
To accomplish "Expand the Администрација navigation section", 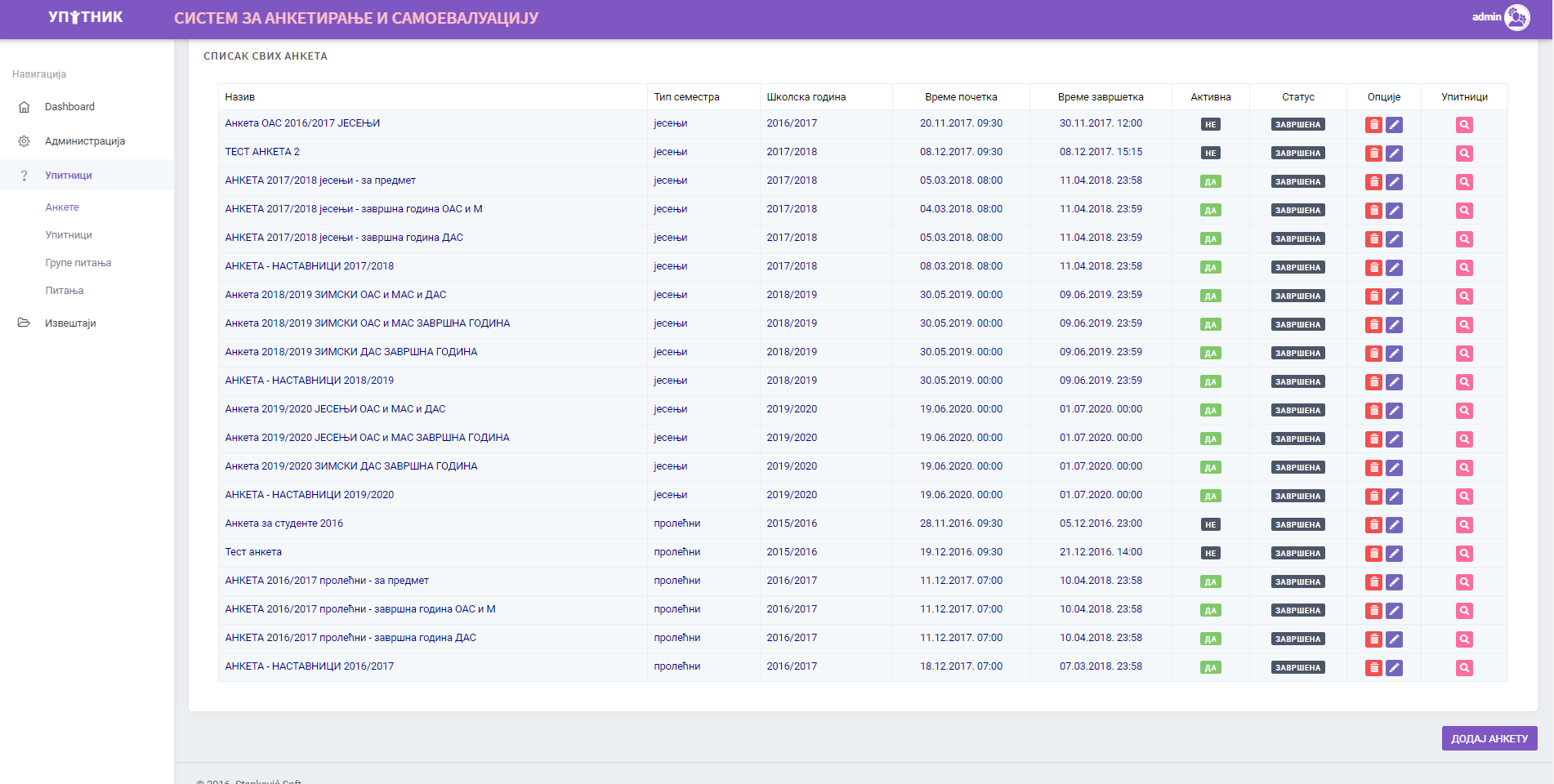I will click(x=85, y=141).
